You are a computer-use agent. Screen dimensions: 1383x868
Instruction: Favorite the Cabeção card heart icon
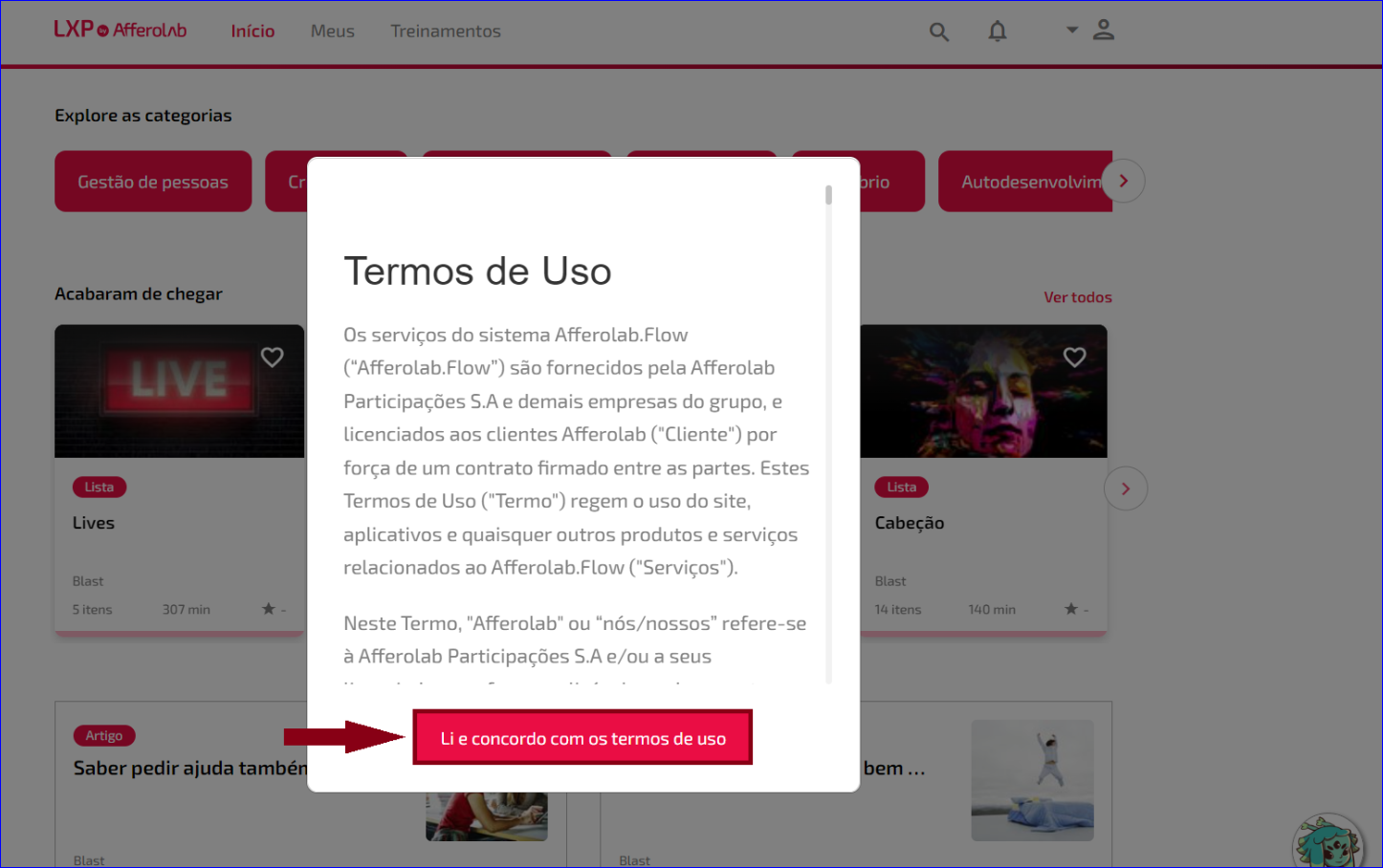(1075, 357)
